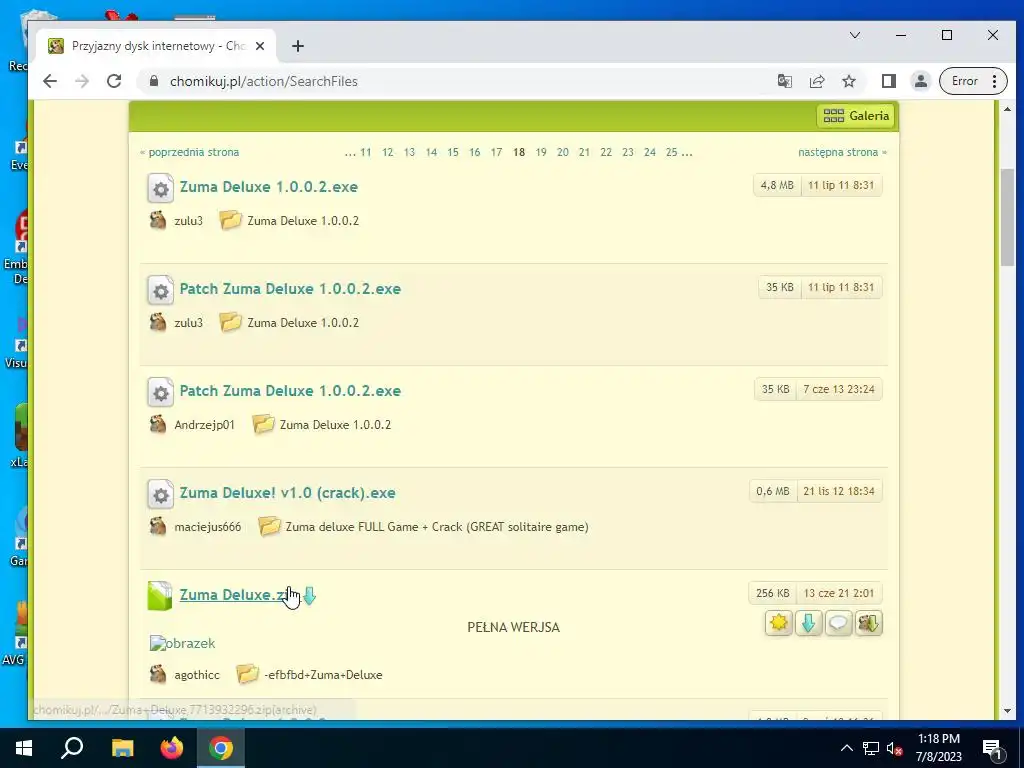Image resolution: width=1024 pixels, height=768 pixels.
Task: Open taskbar search magnifier
Action: (72, 748)
